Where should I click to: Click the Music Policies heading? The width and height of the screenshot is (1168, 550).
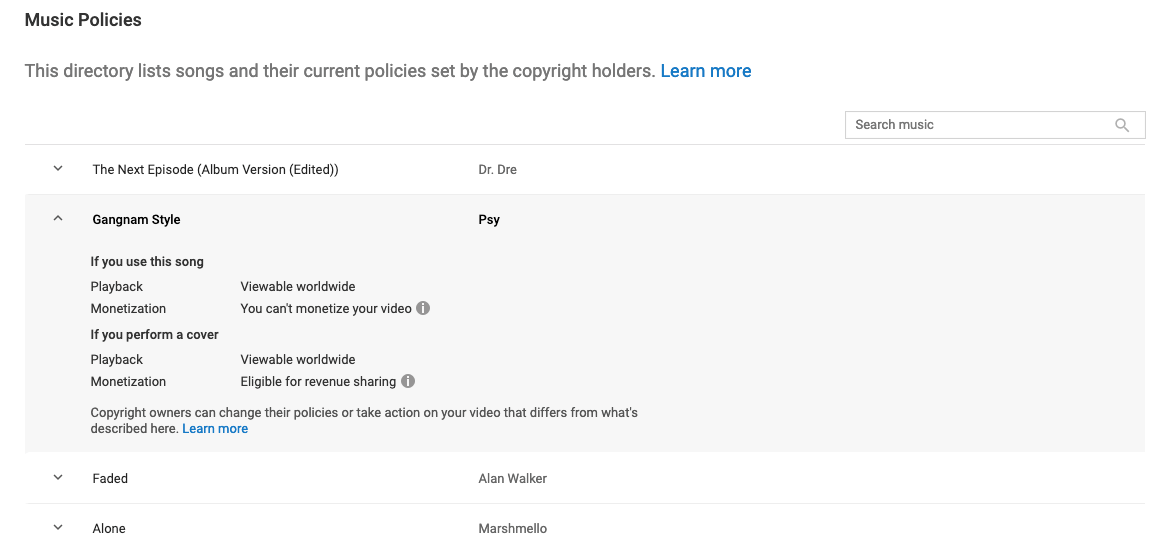(83, 20)
